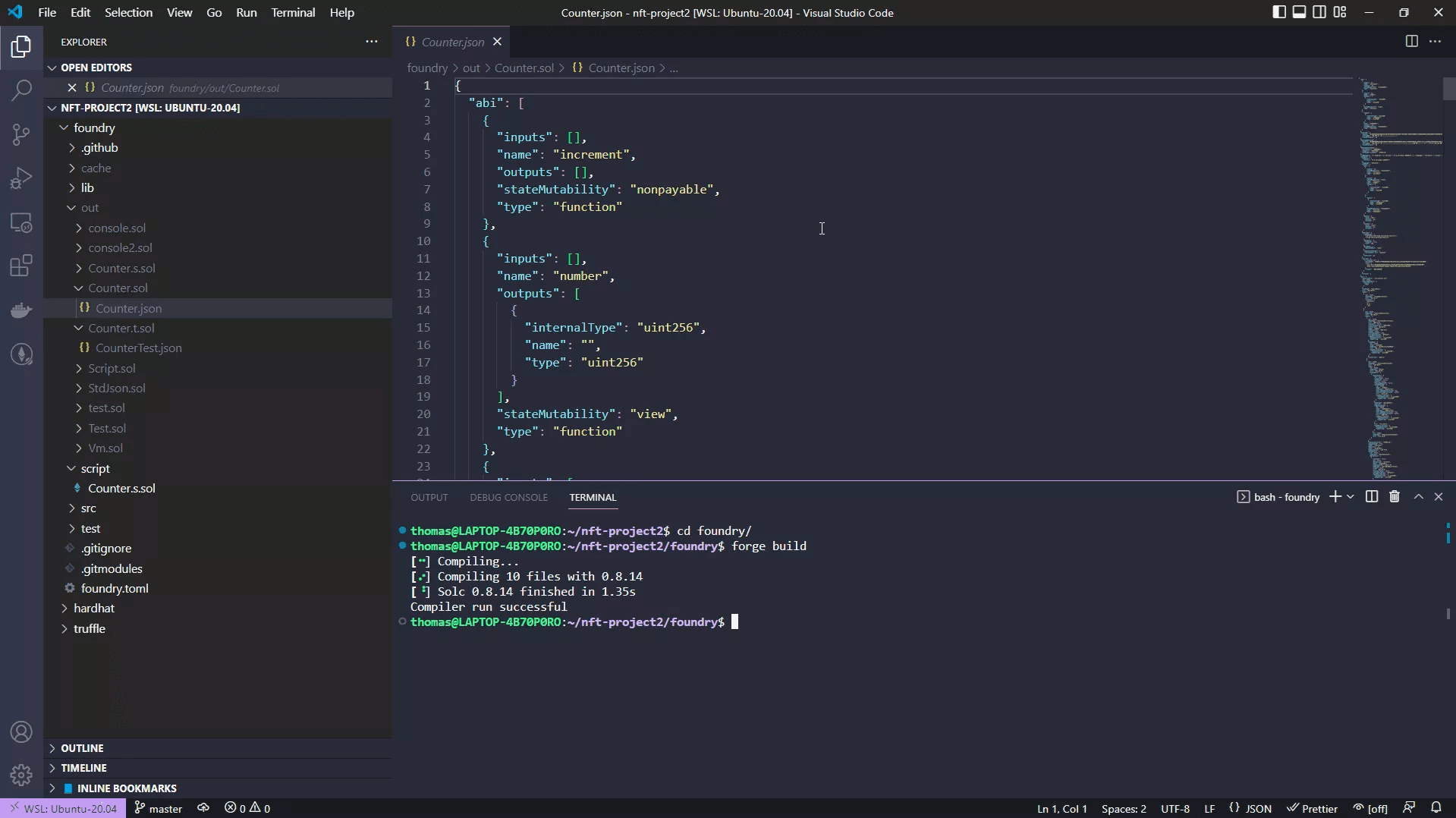This screenshot has width=1456, height=818.
Task: Change the LF end of line sequence
Action: pyautogui.click(x=1209, y=808)
